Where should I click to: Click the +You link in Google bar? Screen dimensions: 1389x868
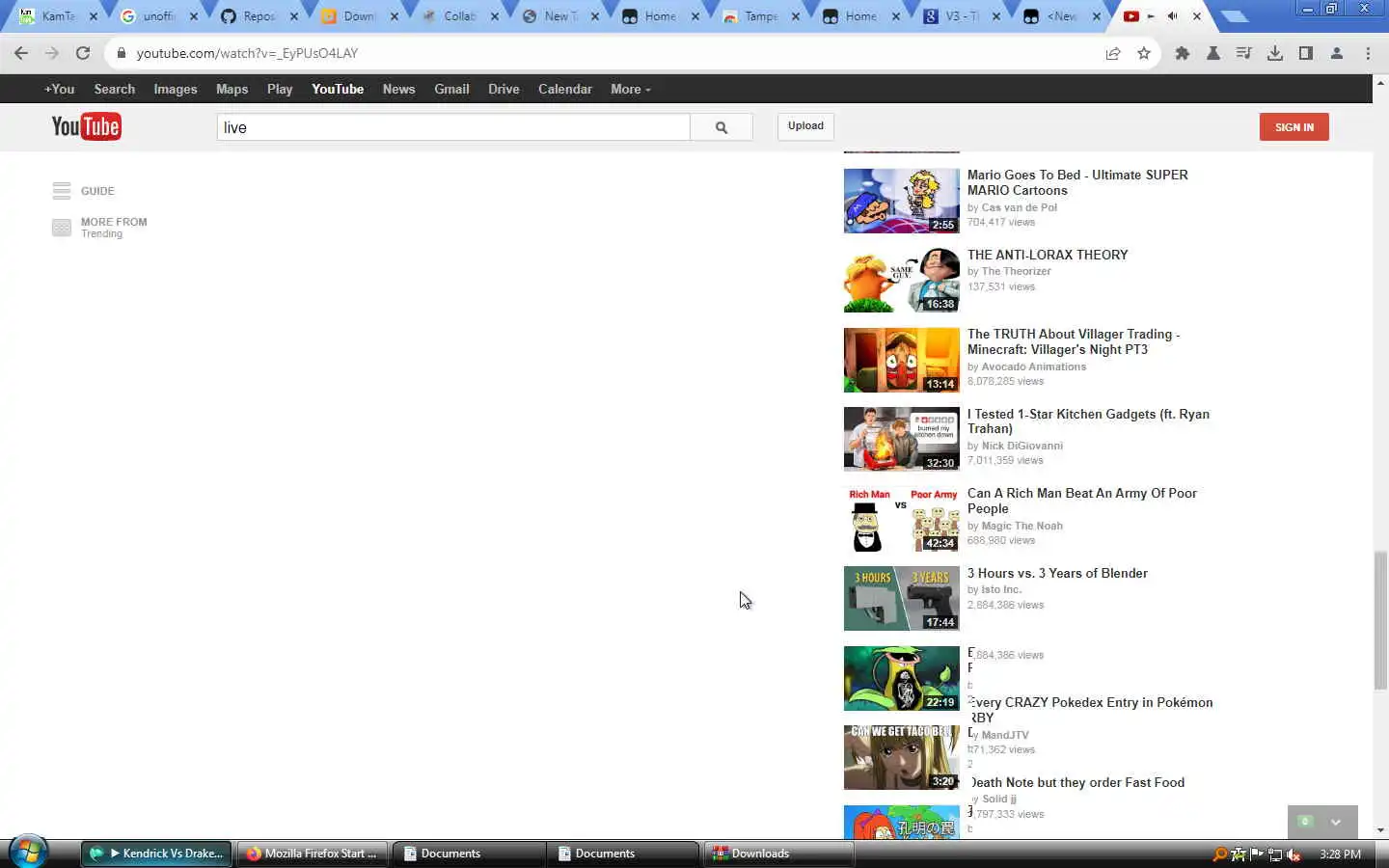(59, 89)
